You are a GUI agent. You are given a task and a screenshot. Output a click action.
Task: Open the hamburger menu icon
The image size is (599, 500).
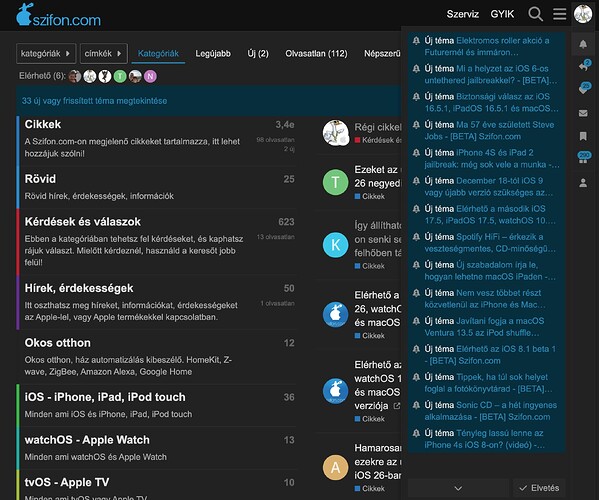pyautogui.click(x=559, y=14)
